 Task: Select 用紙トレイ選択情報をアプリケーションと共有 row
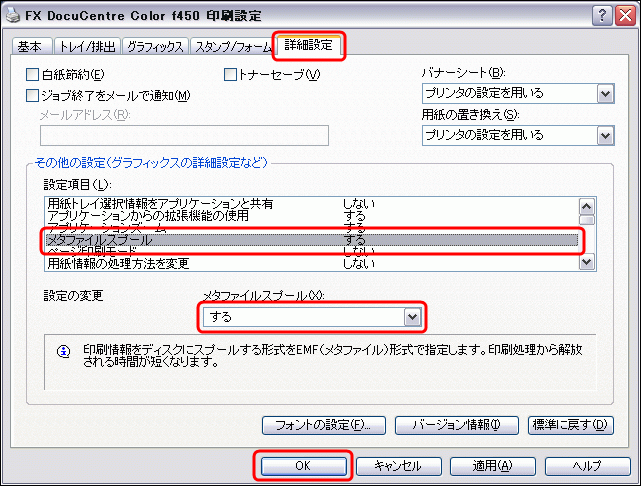311,203
